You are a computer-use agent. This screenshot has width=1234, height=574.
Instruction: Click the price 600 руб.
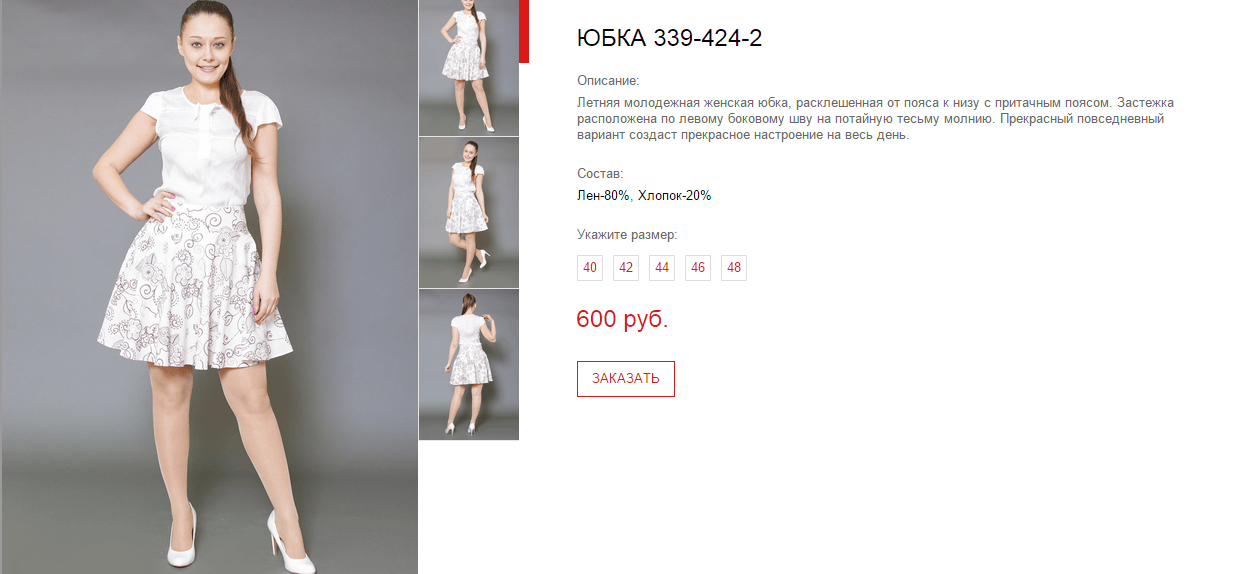(622, 320)
